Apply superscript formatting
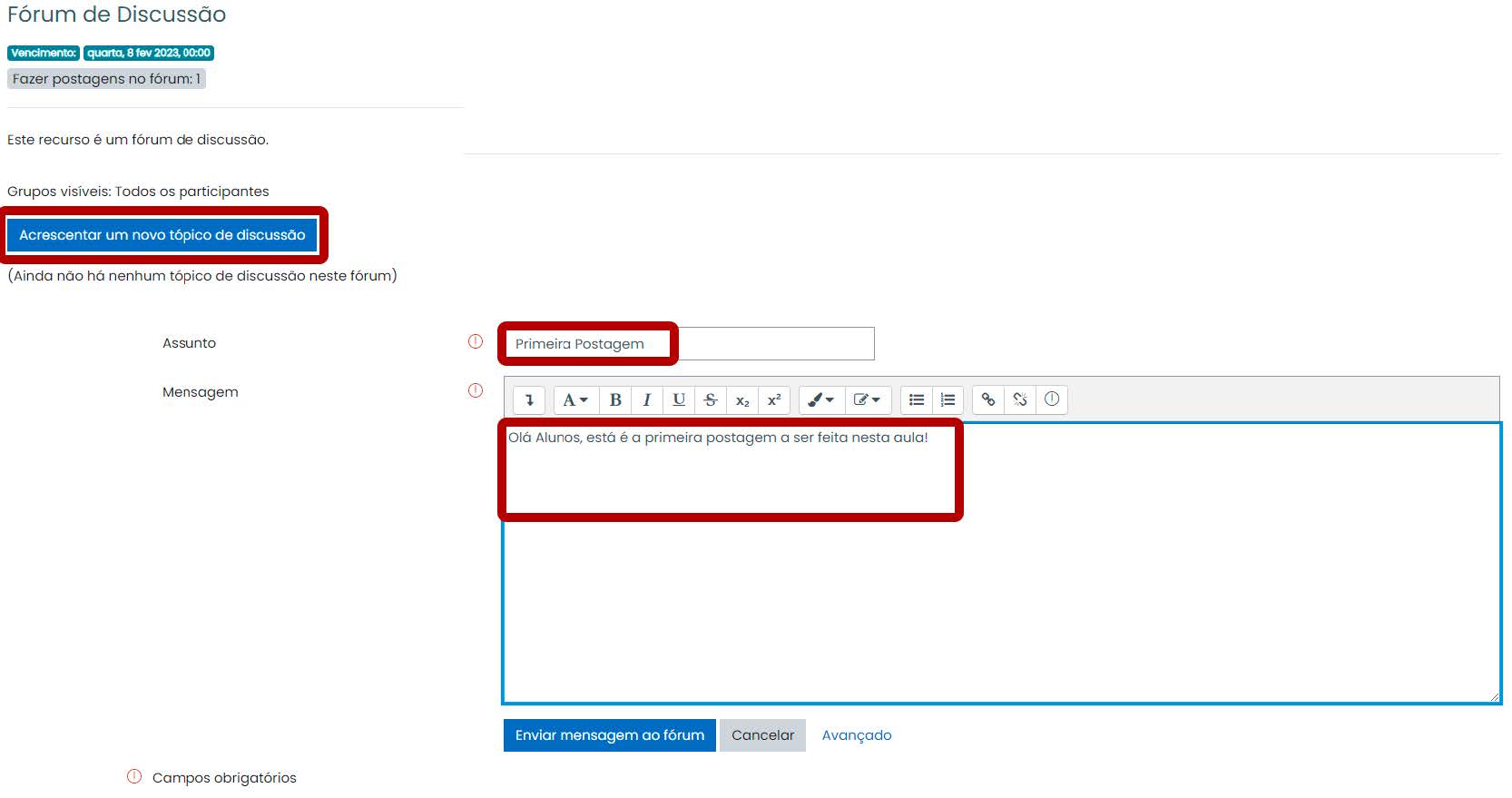 (x=774, y=399)
